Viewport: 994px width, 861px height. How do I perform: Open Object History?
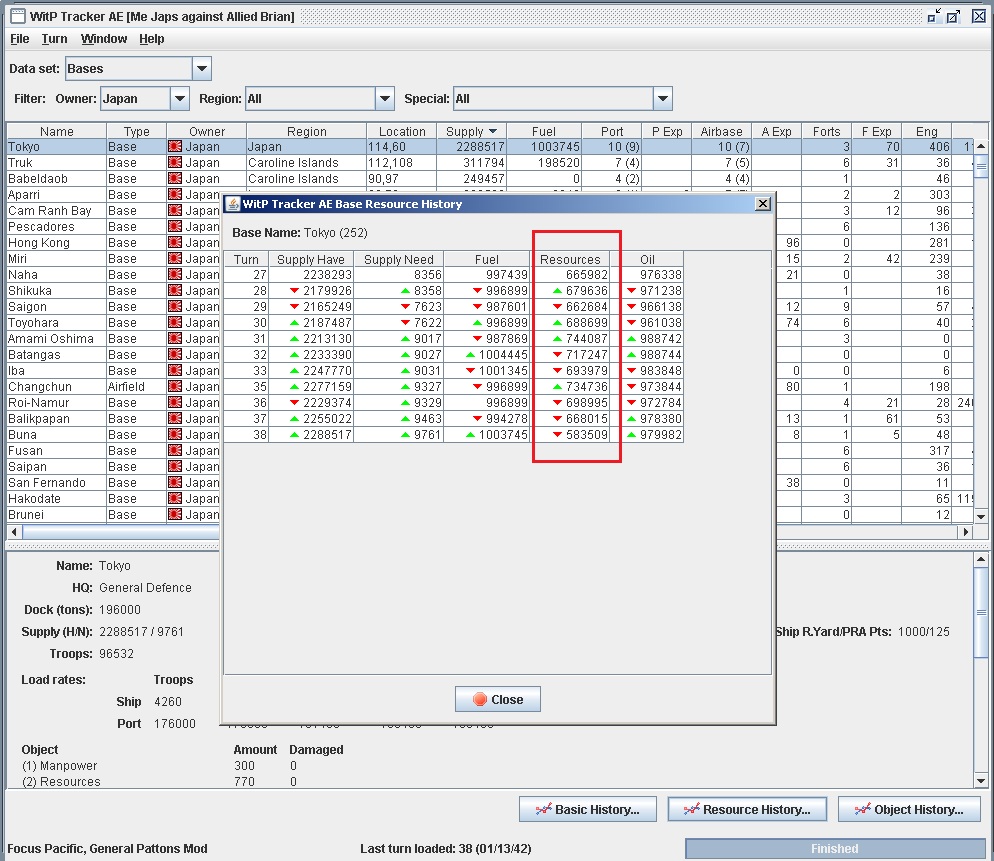point(909,810)
